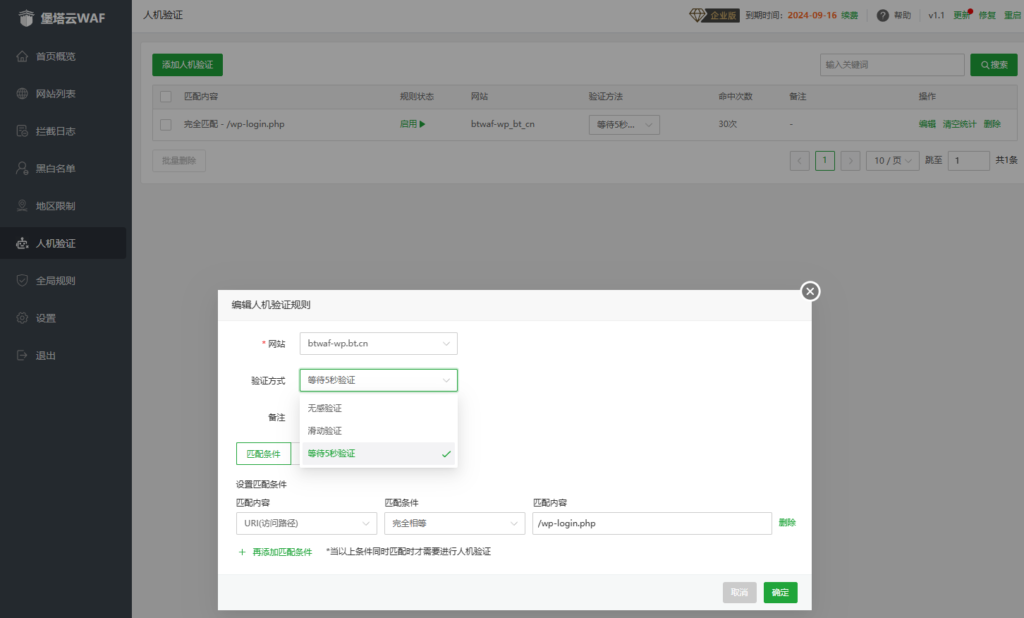The height and width of the screenshot is (618, 1024).
Task: Select 等待5秒验证 option in list
Action: (x=379, y=453)
